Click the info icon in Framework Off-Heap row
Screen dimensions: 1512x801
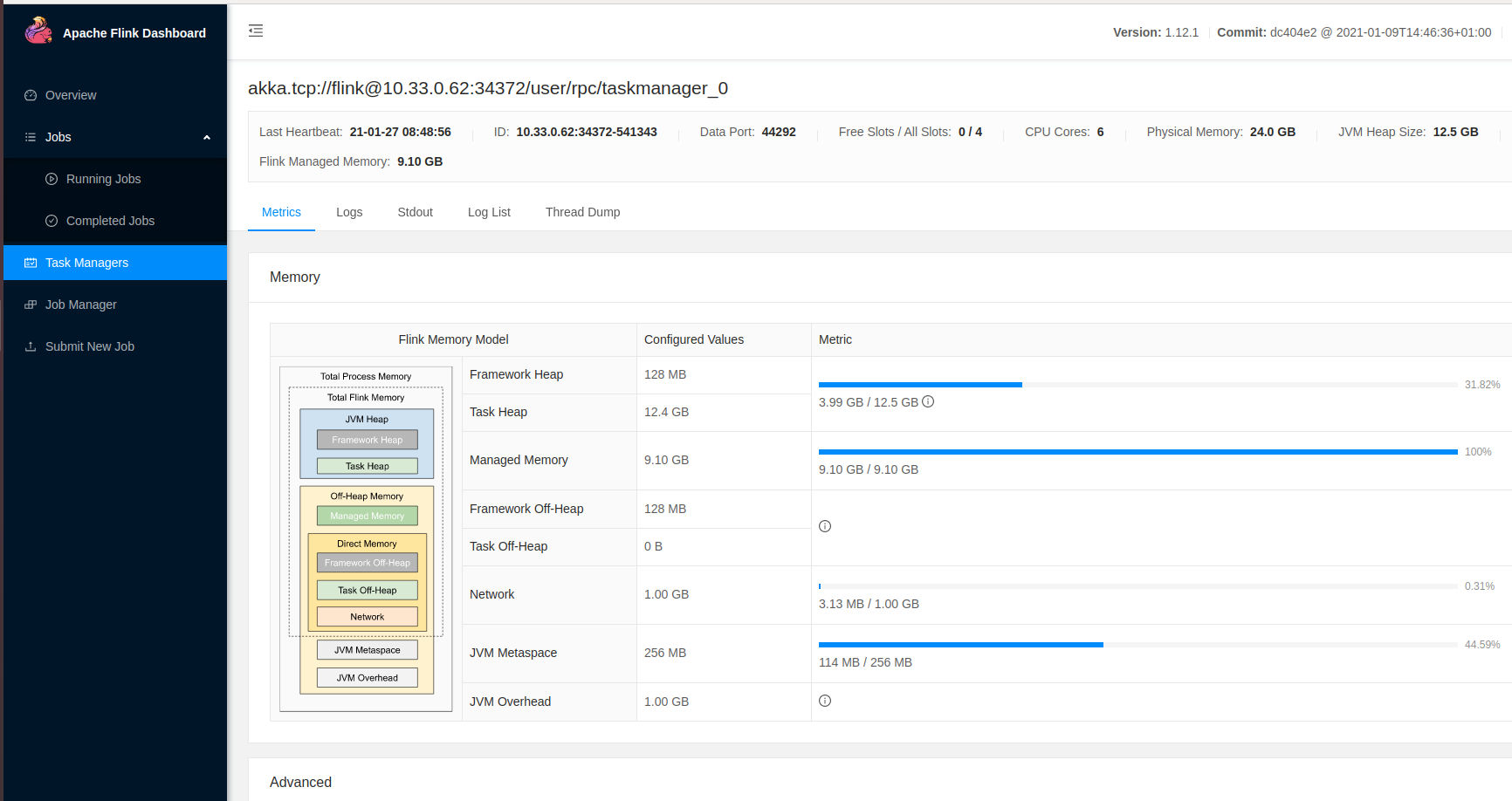[x=825, y=526]
